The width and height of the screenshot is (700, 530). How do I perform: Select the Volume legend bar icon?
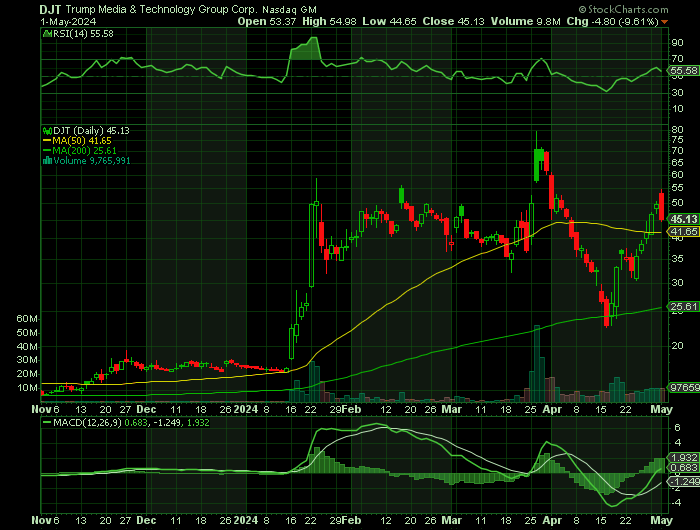[x=46, y=159]
